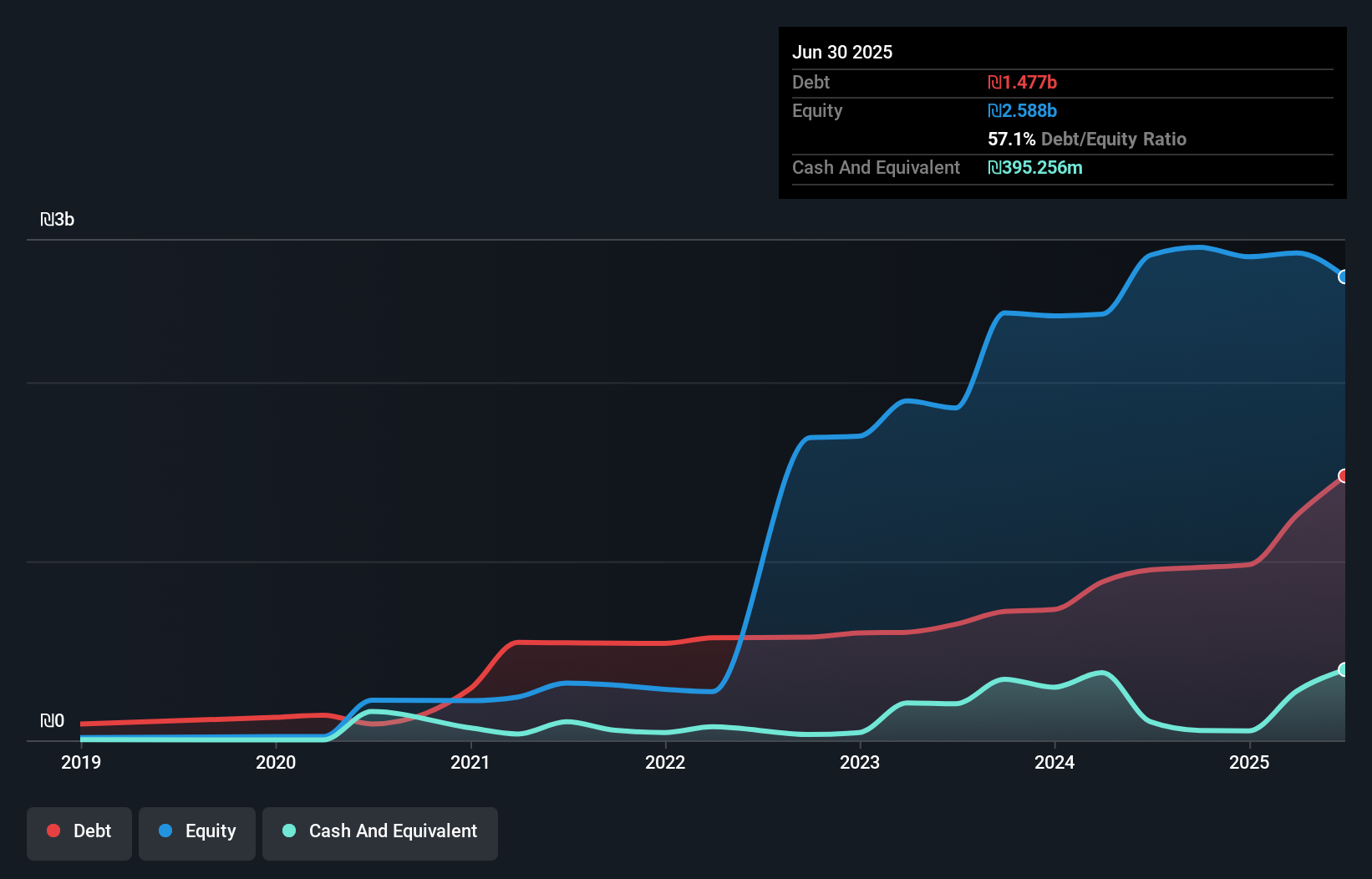
Task: Click the shekel symbol next to Debt value
Action: pos(995,82)
